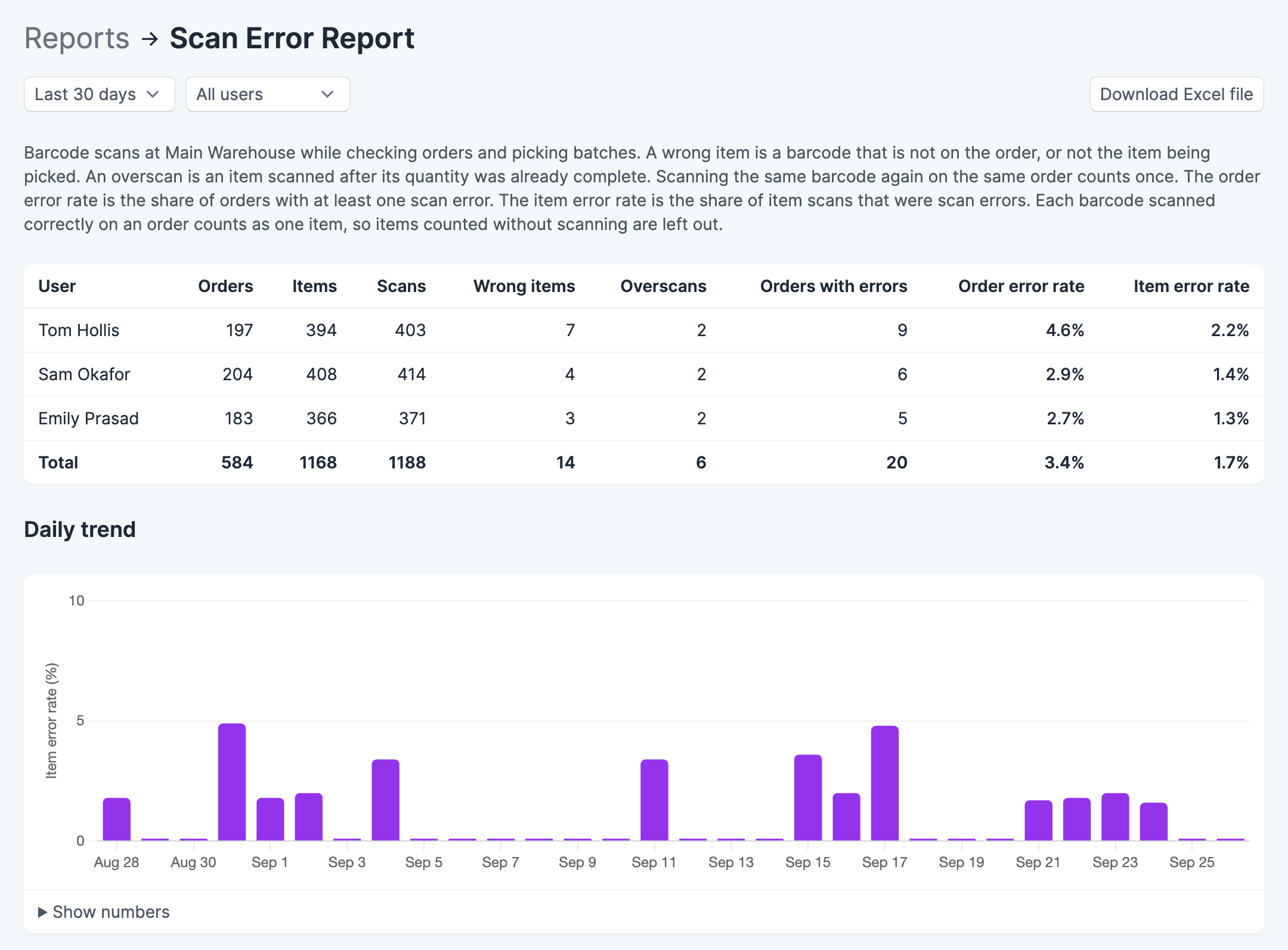Go back to Reports breadcrumb link
This screenshot has width=1288, height=950.
(x=77, y=38)
